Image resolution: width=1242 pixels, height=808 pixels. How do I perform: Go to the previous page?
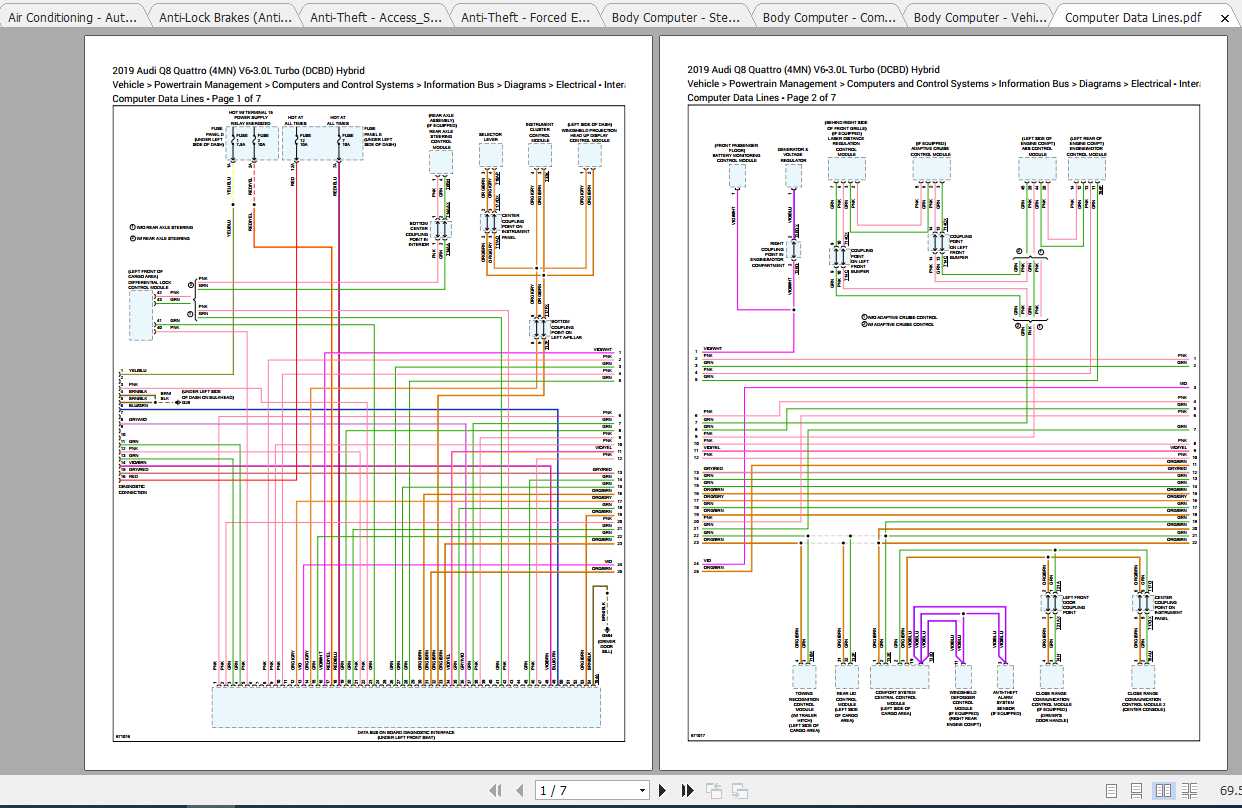click(x=520, y=790)
